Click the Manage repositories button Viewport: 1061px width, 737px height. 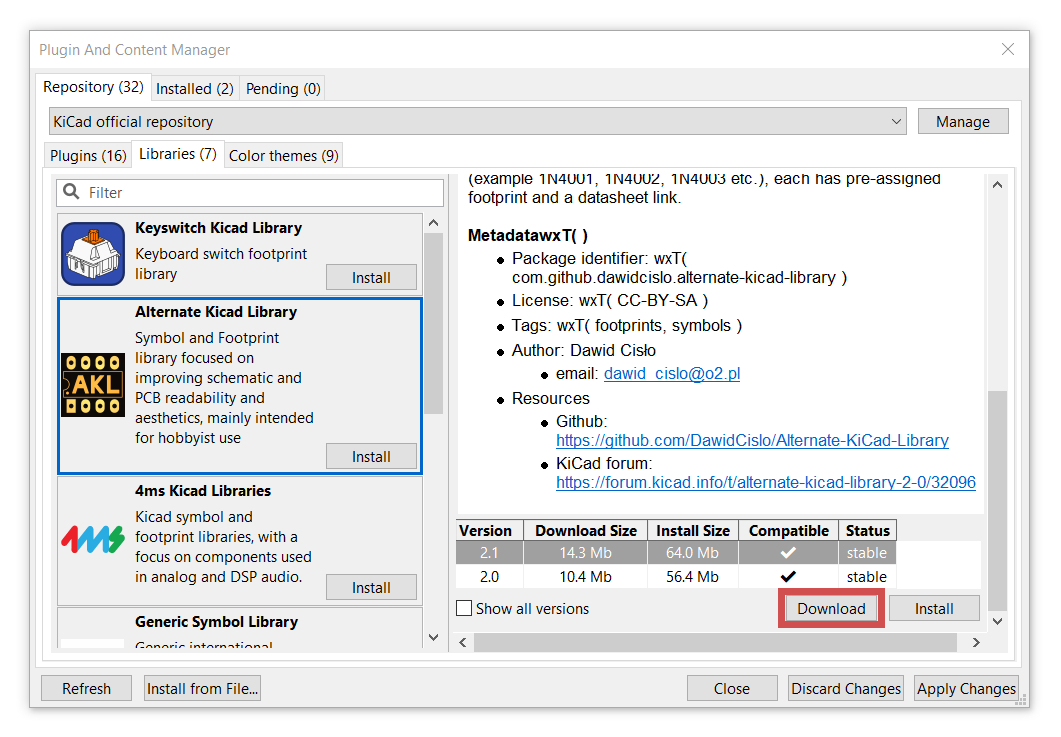point(962,122)
